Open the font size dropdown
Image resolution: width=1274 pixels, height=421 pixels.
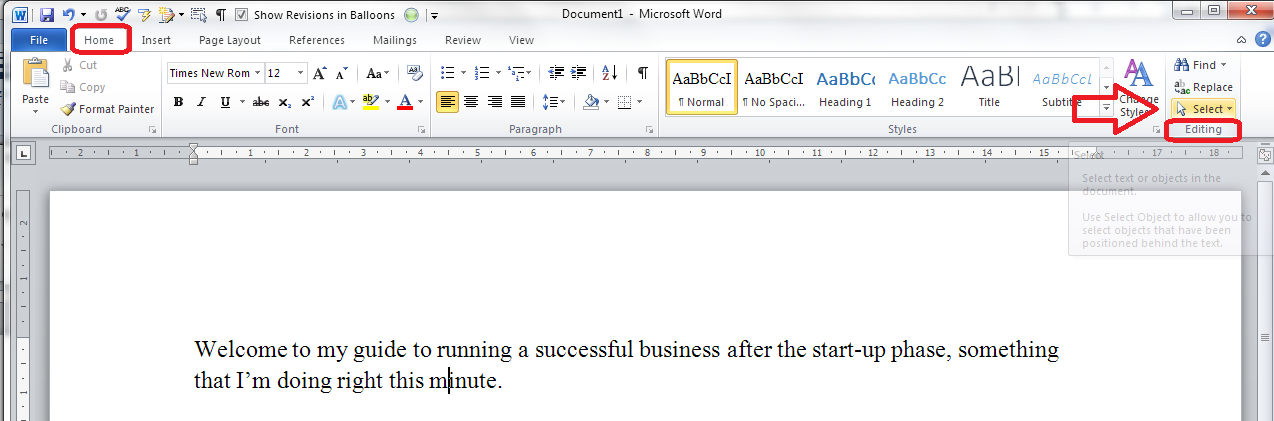(x=300, y=73)
